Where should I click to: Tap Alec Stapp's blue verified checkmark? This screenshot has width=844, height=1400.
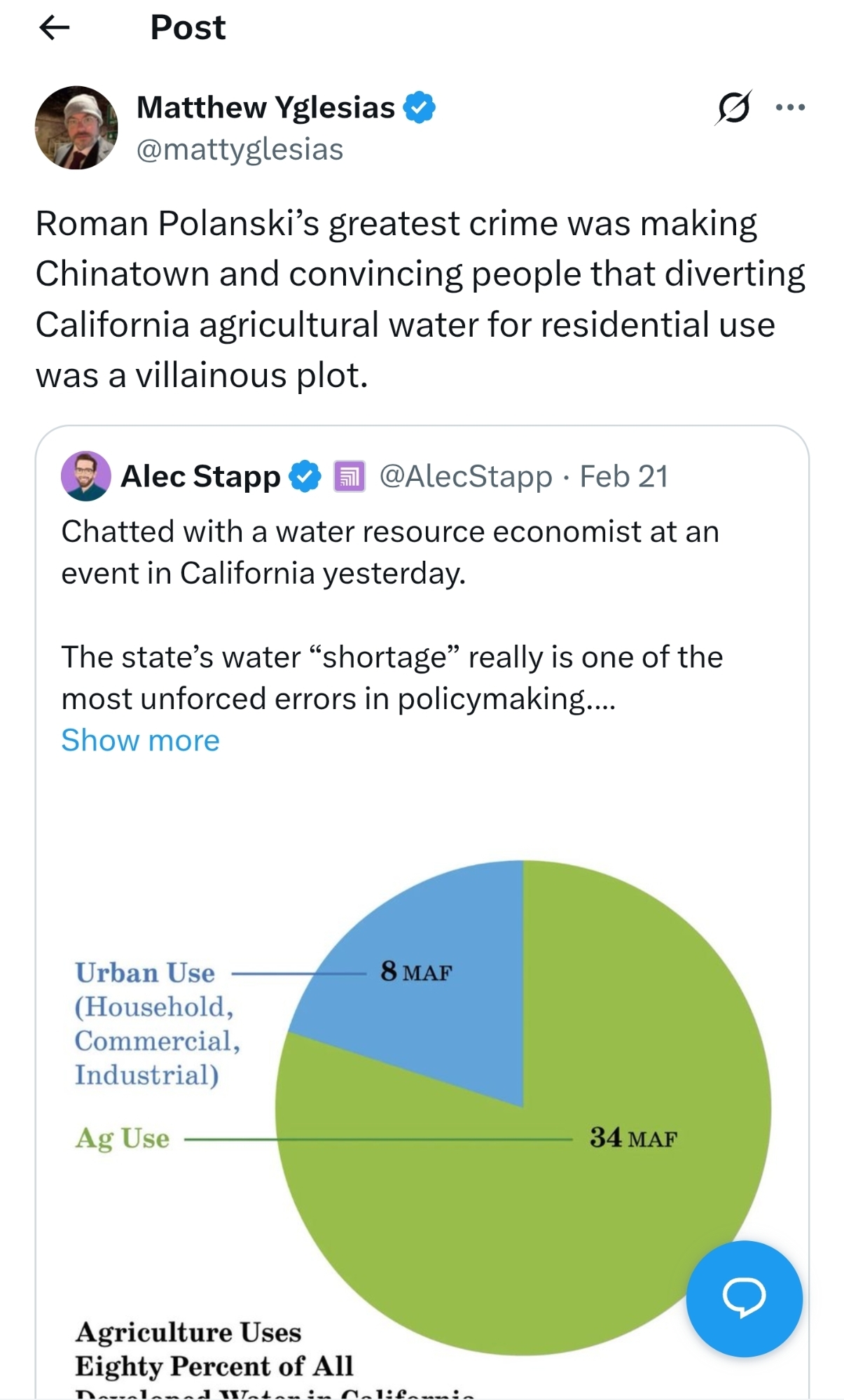[x=305, y=477]
